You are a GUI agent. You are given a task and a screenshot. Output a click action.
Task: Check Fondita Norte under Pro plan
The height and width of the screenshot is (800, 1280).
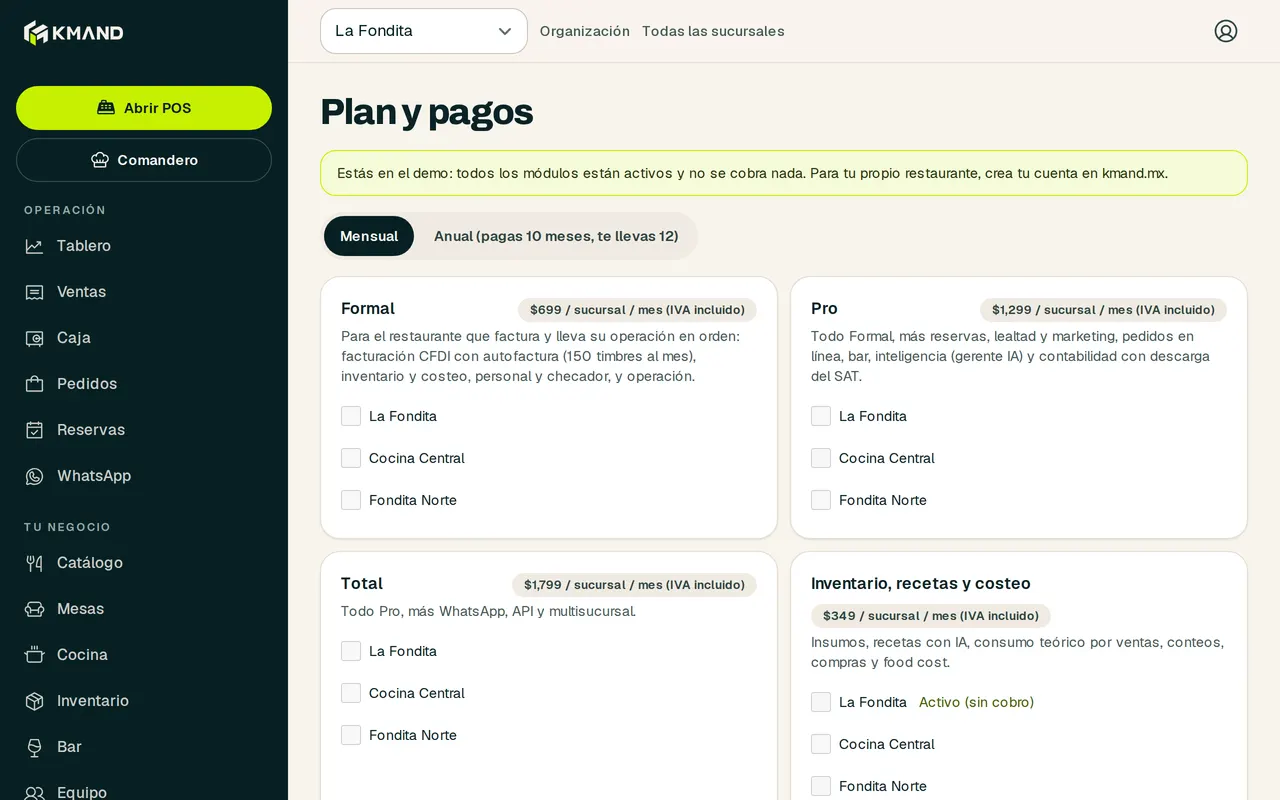tap(821, 500)
